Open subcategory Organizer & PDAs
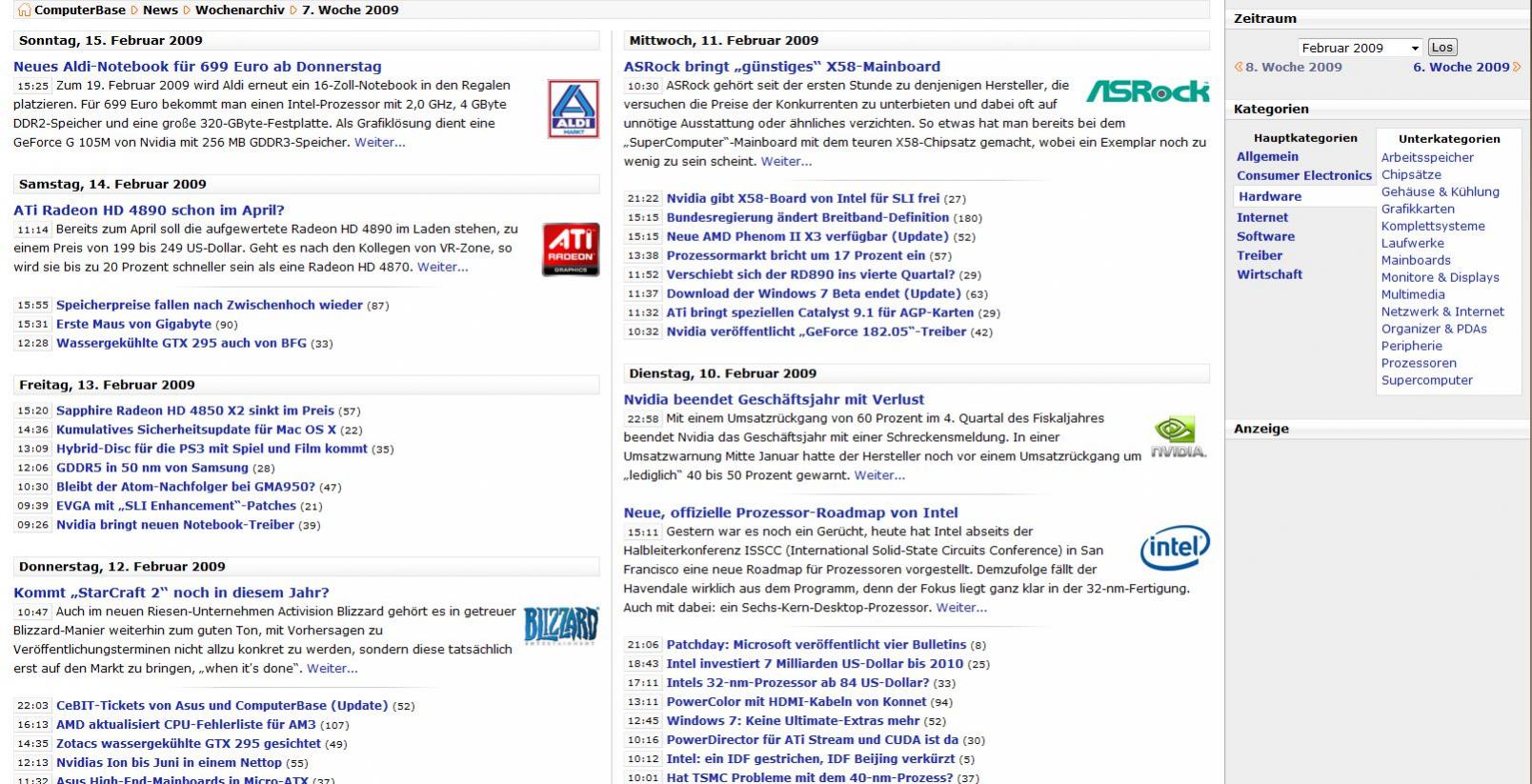 [x=1434, y=329]
